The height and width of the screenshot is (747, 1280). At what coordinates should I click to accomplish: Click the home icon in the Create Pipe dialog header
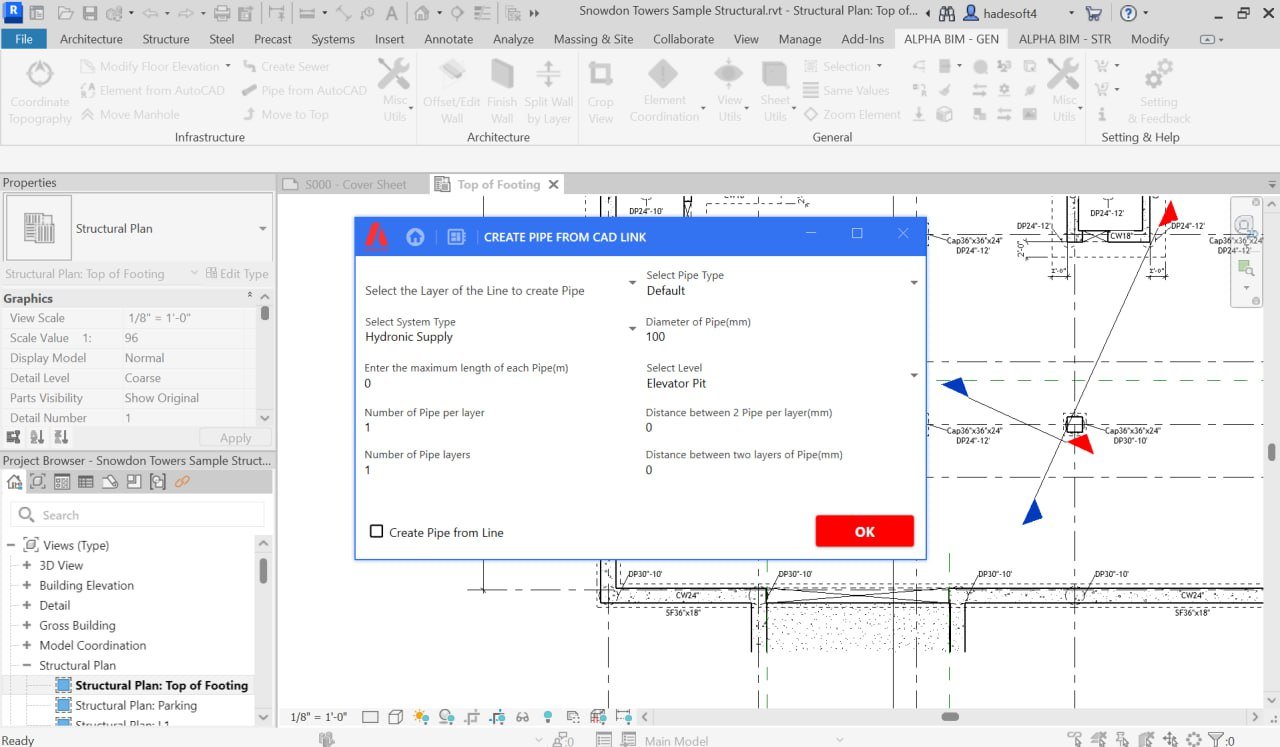415,237
